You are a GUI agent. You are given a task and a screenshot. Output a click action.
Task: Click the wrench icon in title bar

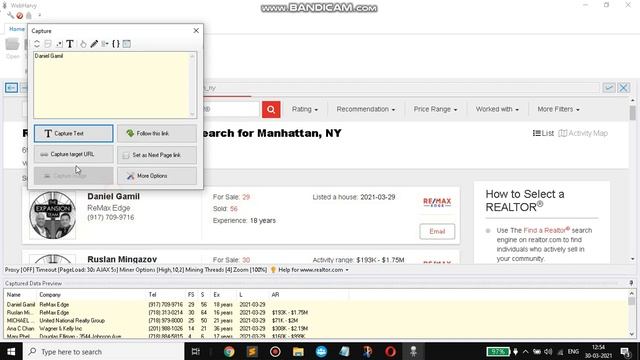[x=10, y=16]
